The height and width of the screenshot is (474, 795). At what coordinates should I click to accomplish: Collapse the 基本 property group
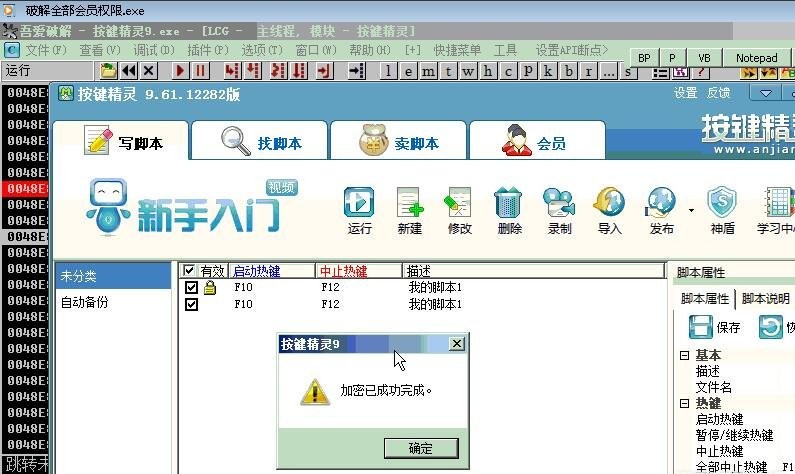(684, 355)
